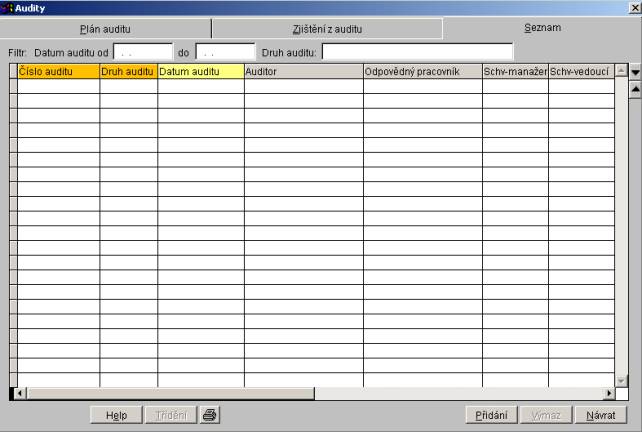Viewport: 642px width, 432px height.
Task: Select the Datum auditu column header
Action: [x=200, y=72]
